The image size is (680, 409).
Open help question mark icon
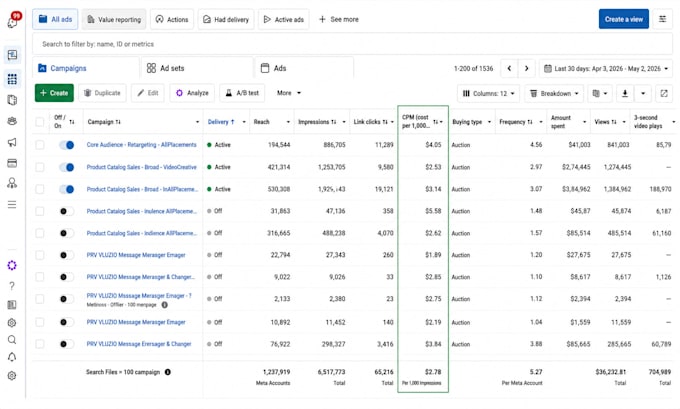click(x=12, y=286)
